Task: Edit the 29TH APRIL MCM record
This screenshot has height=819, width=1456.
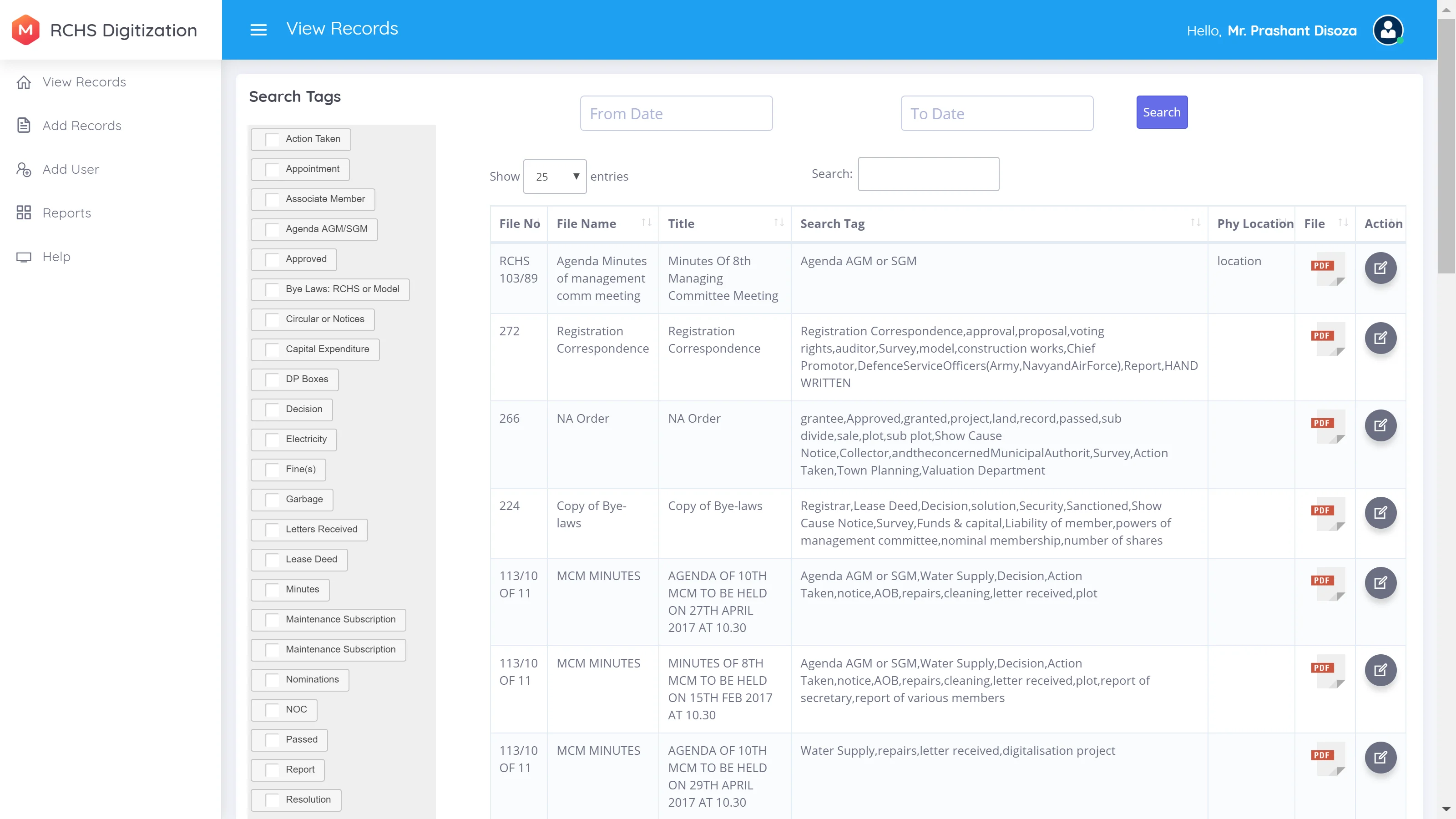Action: (x=1380, y=758)
